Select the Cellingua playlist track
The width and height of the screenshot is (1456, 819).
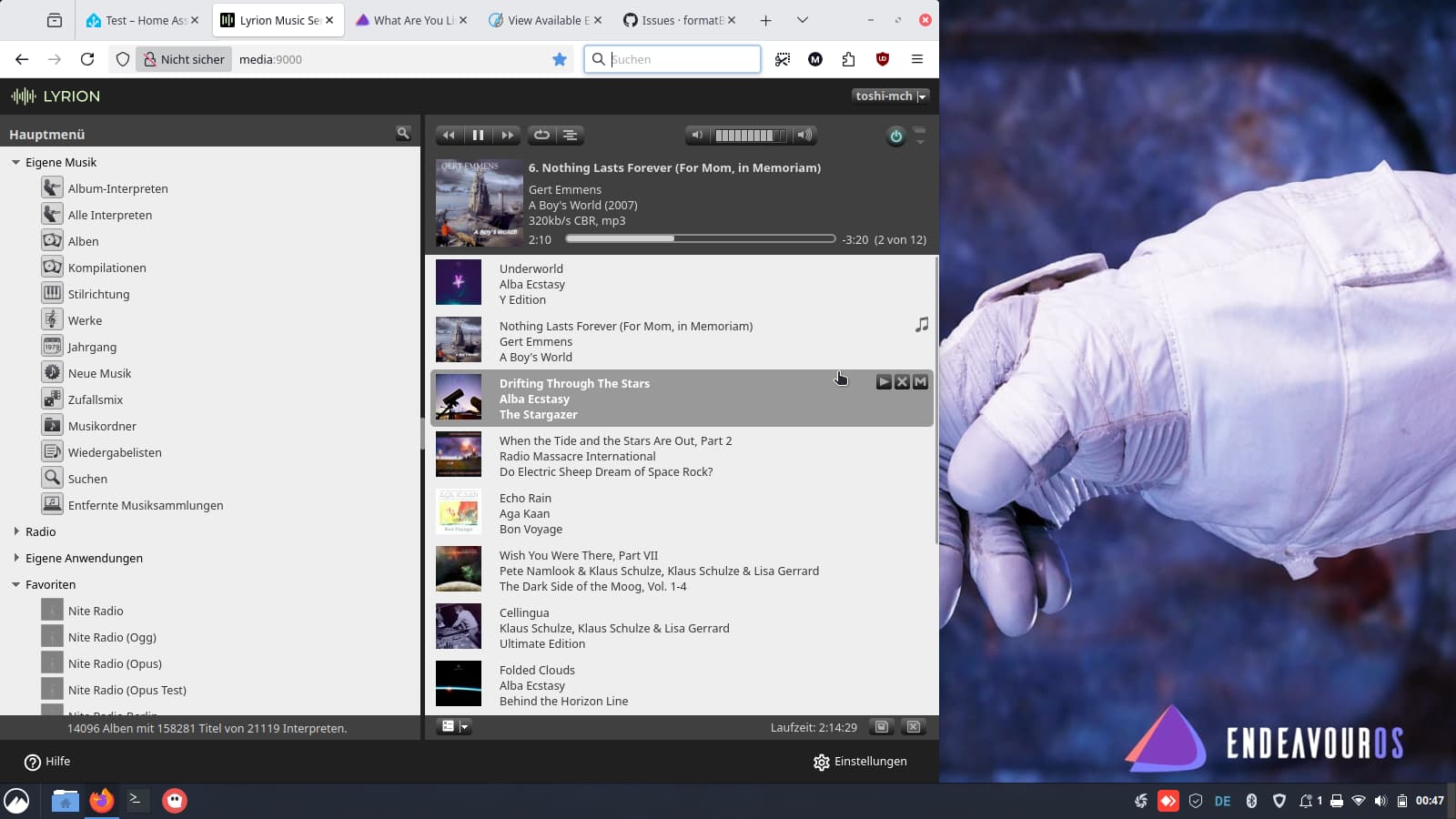click(x=682, y=627)
